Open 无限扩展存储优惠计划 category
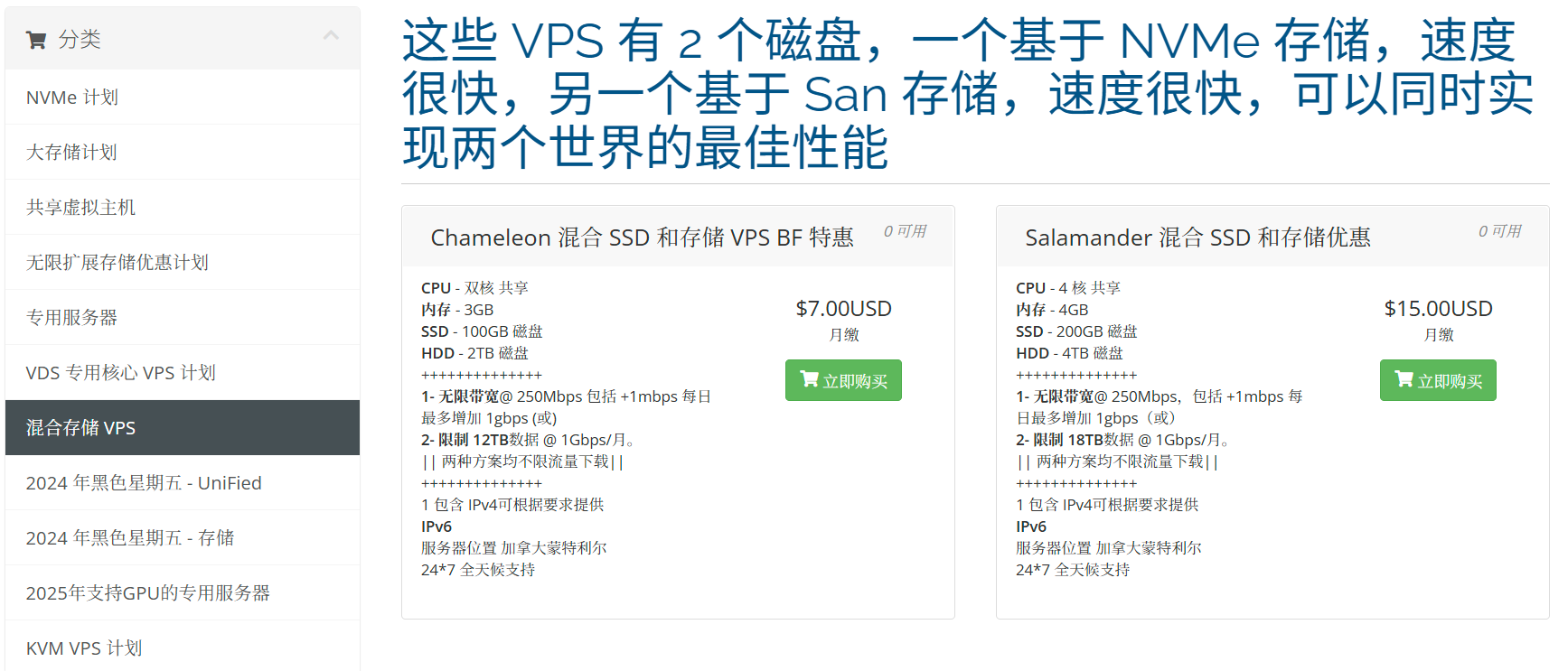 coord(183,263)
